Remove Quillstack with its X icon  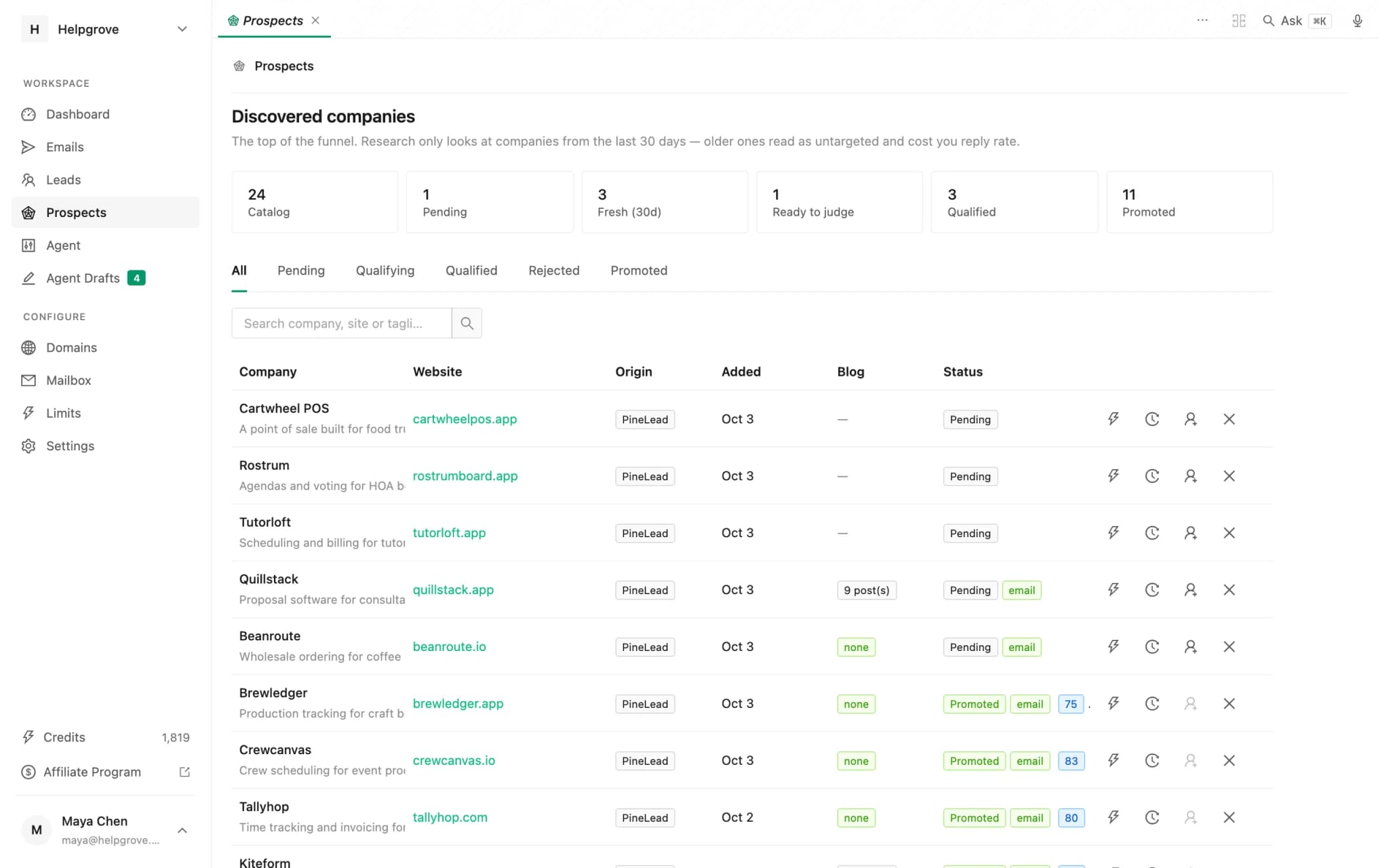click(1229, 590)
